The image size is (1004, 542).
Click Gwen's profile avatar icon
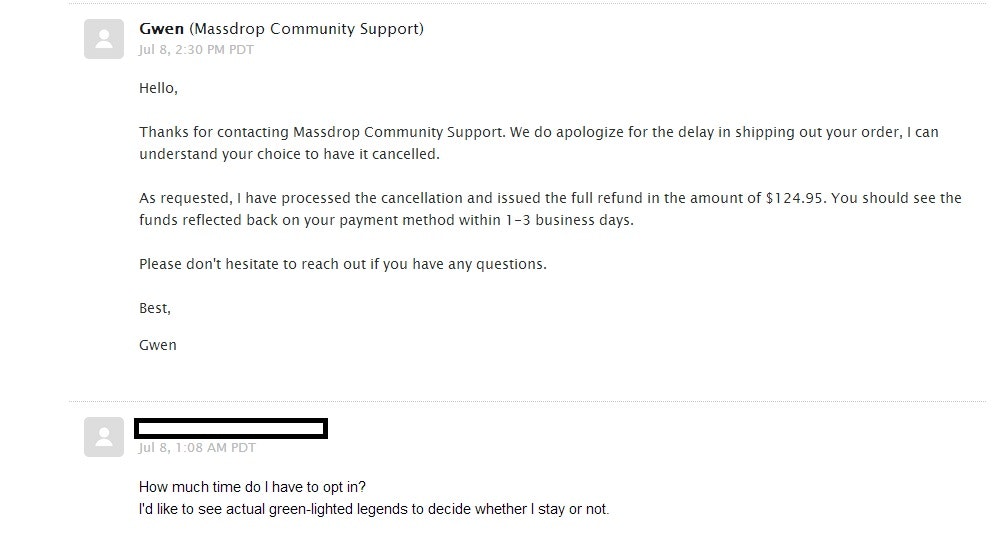[x=104, y=39]
